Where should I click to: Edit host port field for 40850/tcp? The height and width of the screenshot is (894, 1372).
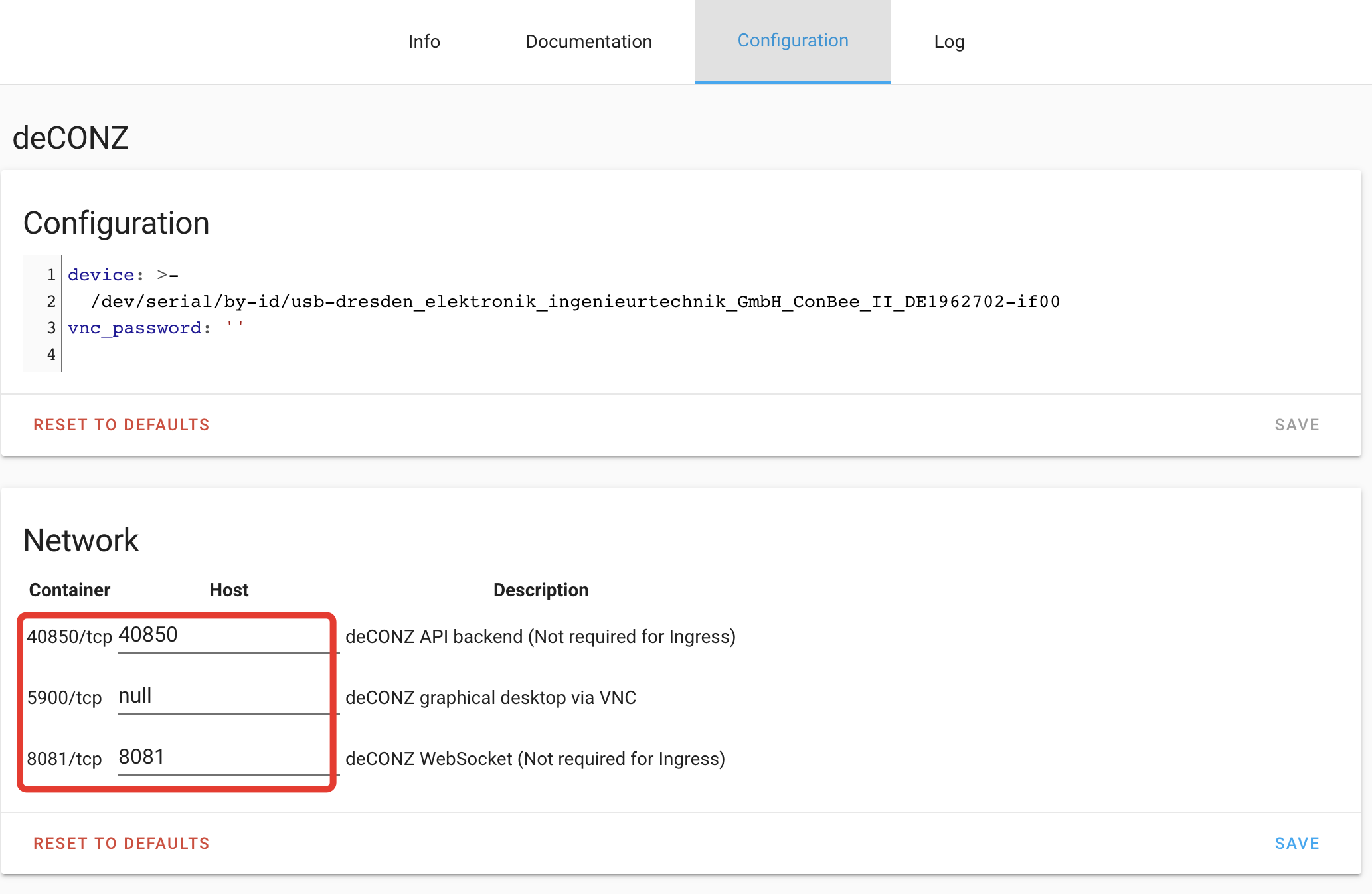pyautogui.click(x=222, y=635)
